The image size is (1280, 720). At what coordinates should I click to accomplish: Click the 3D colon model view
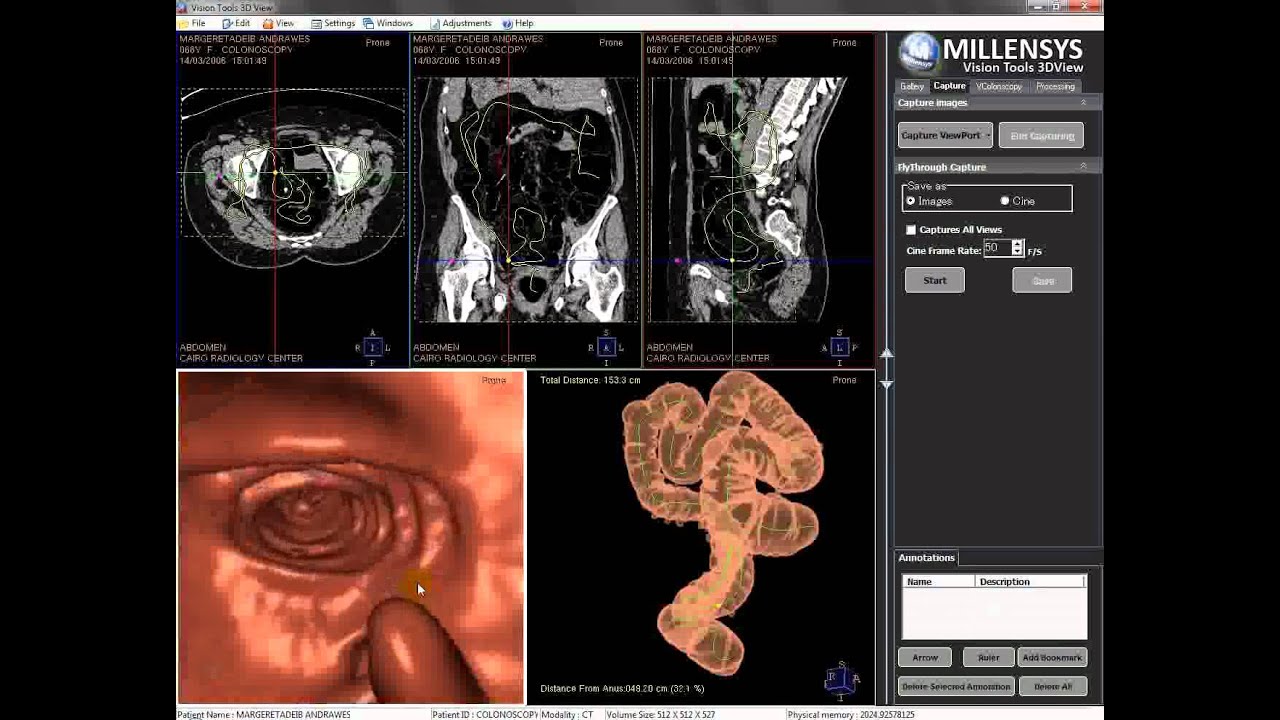point(700,538)
